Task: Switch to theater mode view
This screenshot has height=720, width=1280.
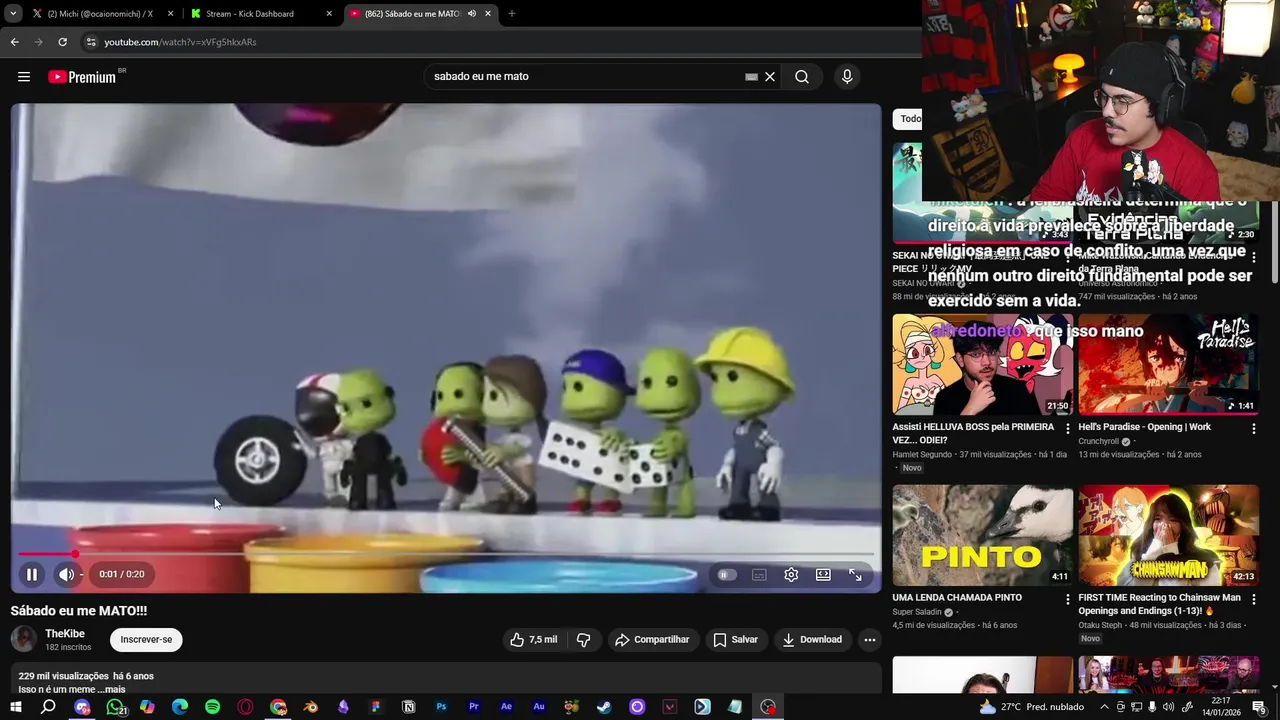Action: pos(823,575)
